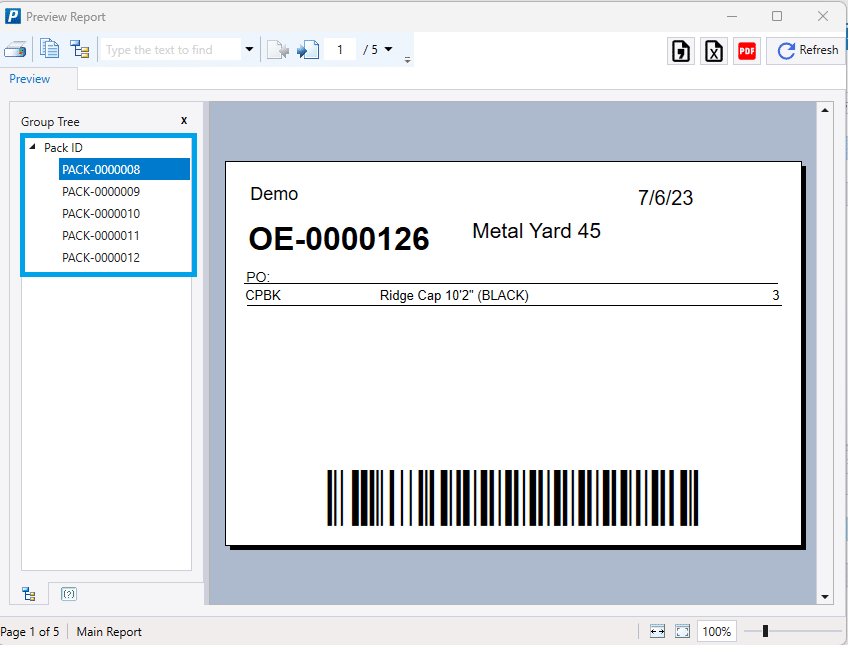
Task: Click the Print report icon
Action: pyautogui.click(x=15, y=50)
